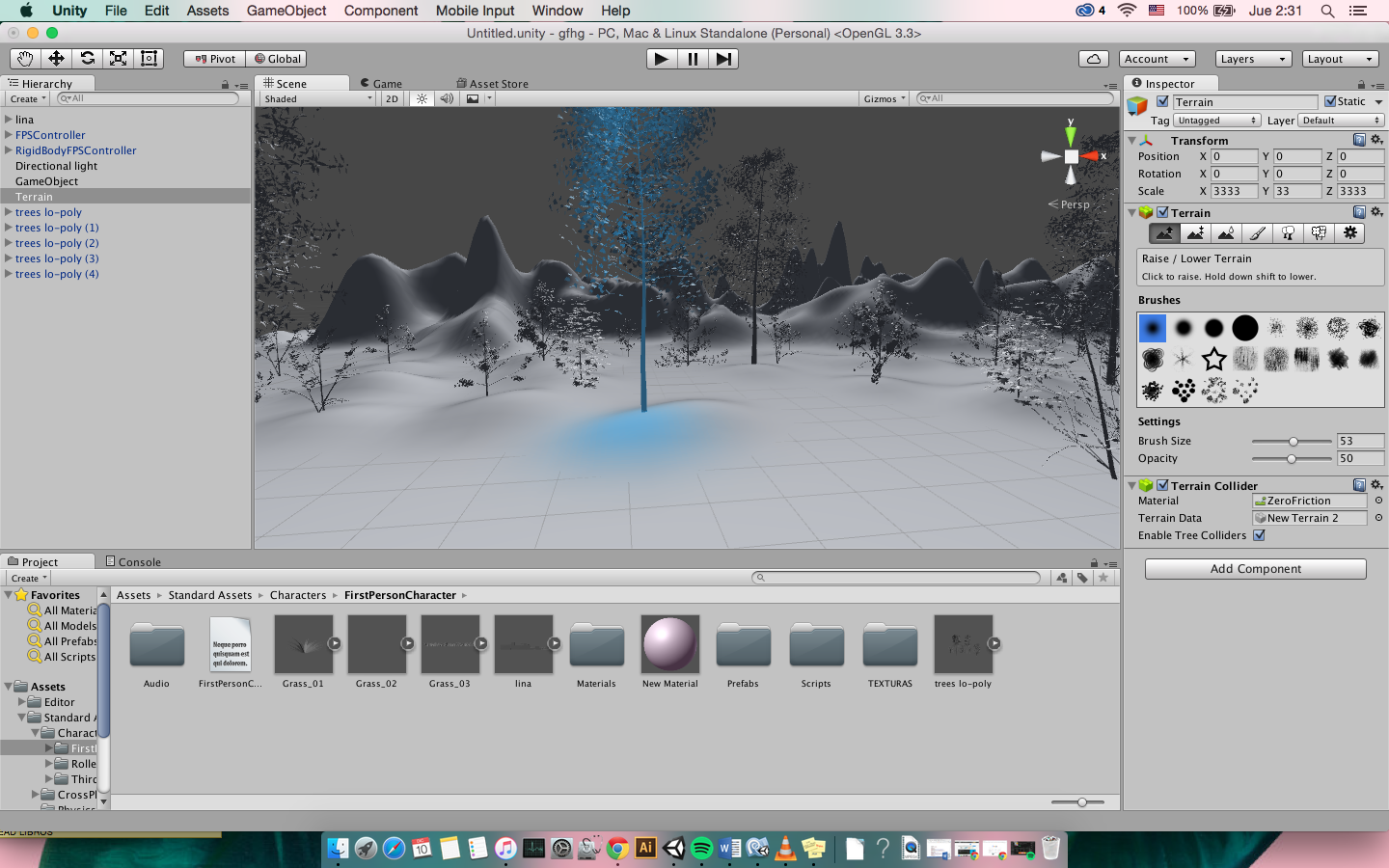Expand the trees lo-poly (1) hierarchy item
The height and width of the screenshot is (868, 1389).
coord(7,228)
